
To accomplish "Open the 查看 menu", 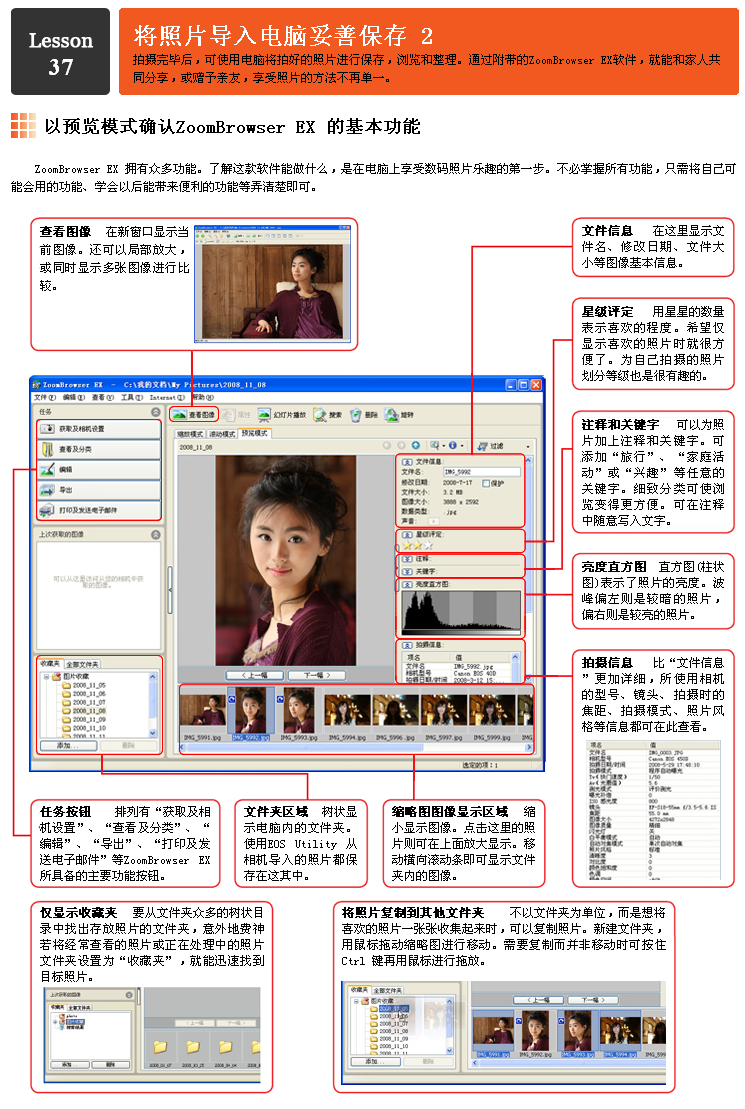I will click(x=102, y=397).
